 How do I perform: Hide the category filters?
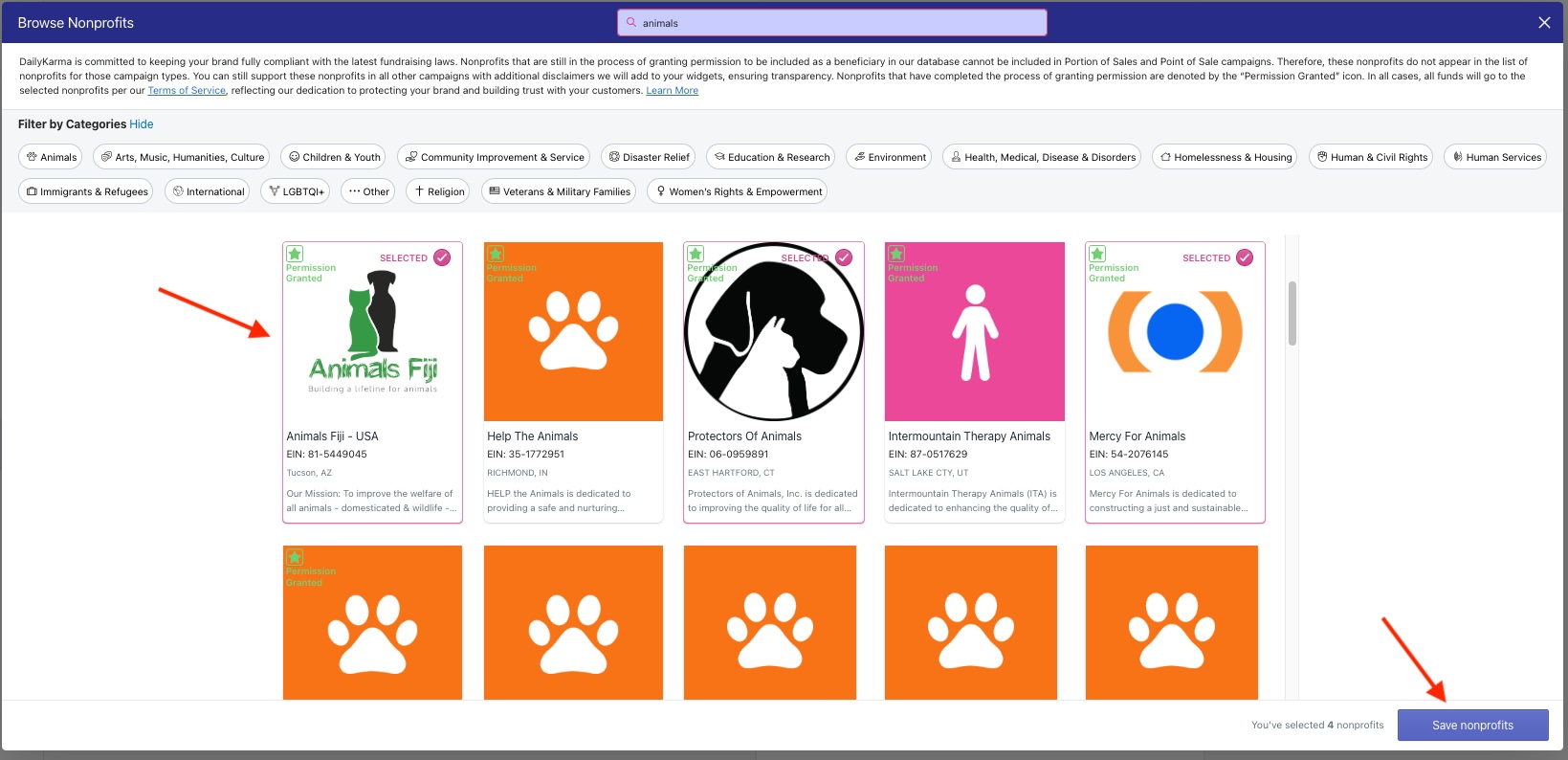click(x=142, y=124)
